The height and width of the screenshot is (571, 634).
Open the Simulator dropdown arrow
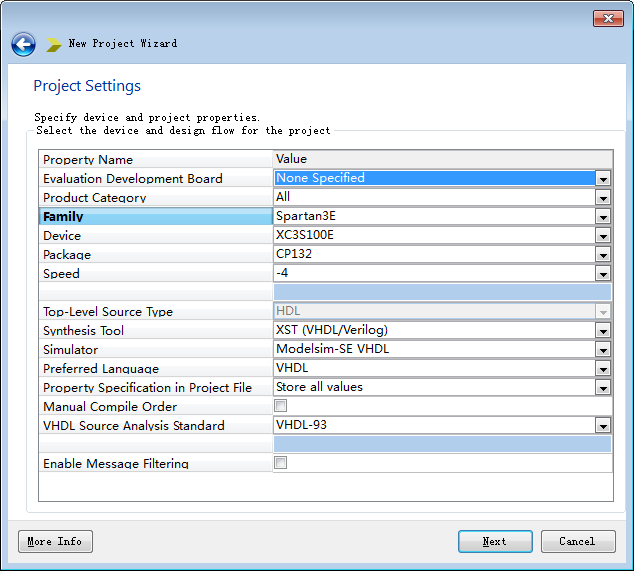click(x=603, y=350)
